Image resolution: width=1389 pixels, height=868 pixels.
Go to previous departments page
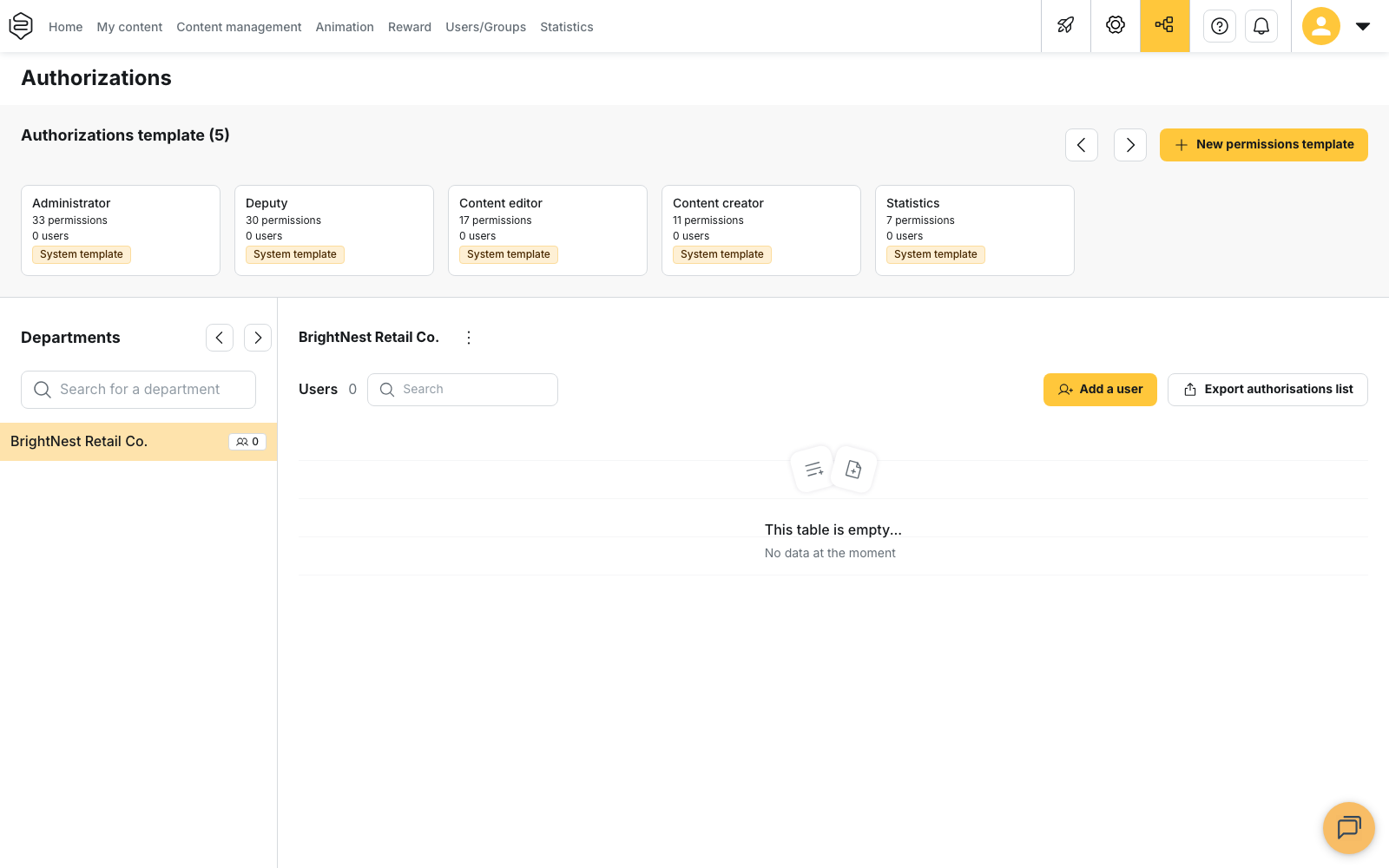point(220,338)
